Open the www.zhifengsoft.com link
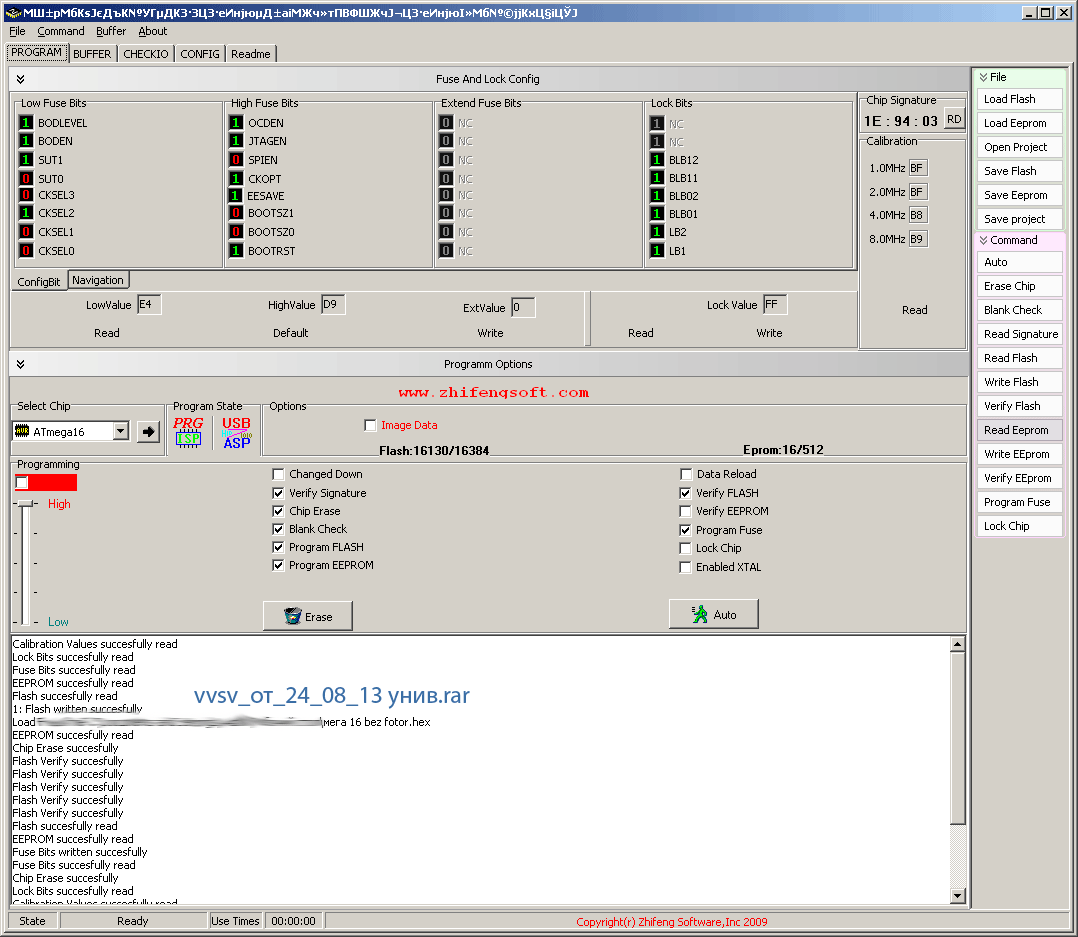 click(494, 393)
